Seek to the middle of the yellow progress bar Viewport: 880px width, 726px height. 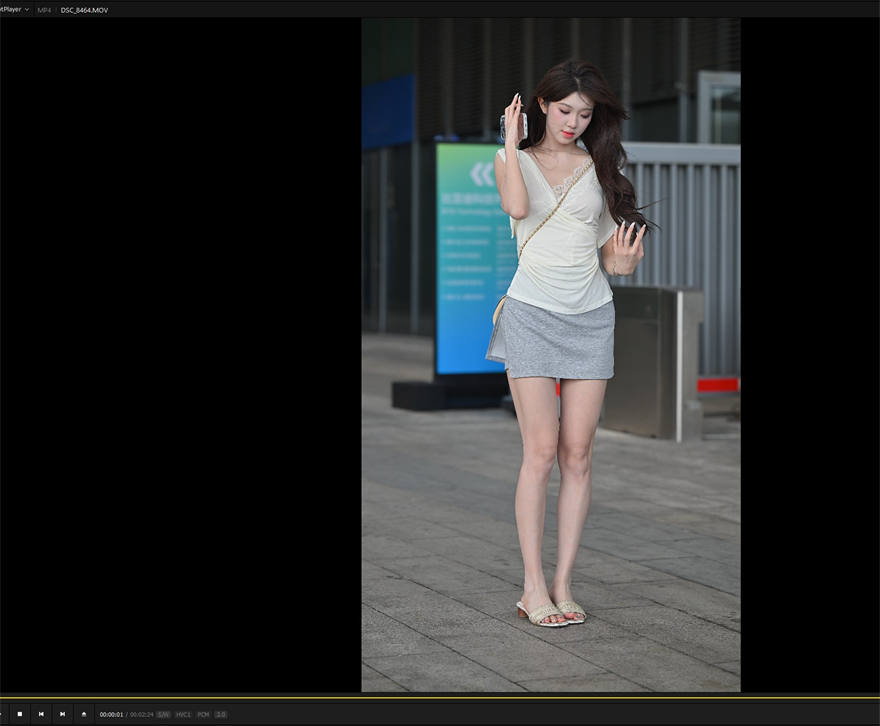[440, 697]
